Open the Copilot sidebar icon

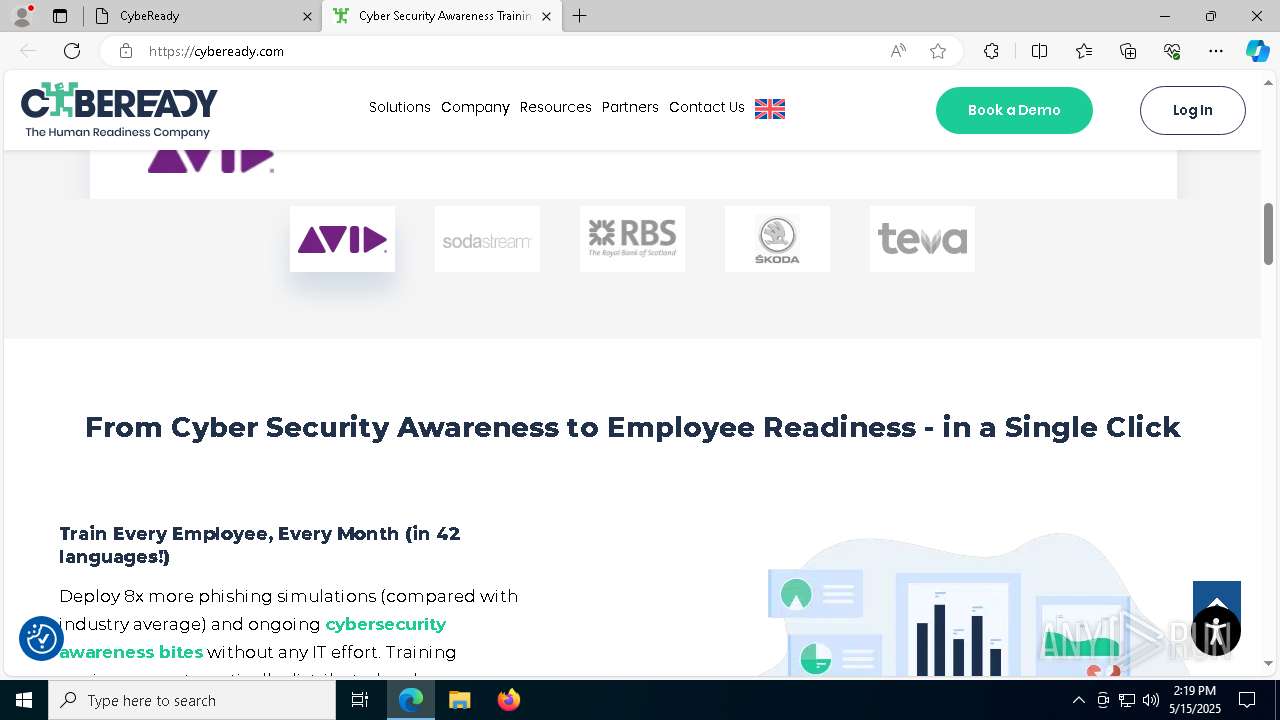point(1257,51)
